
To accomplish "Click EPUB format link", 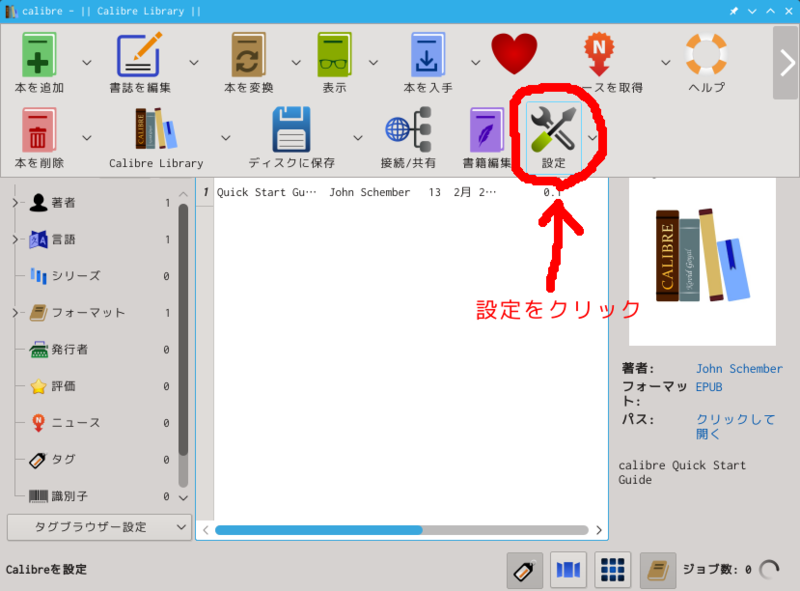I will (x=709, y=387).
